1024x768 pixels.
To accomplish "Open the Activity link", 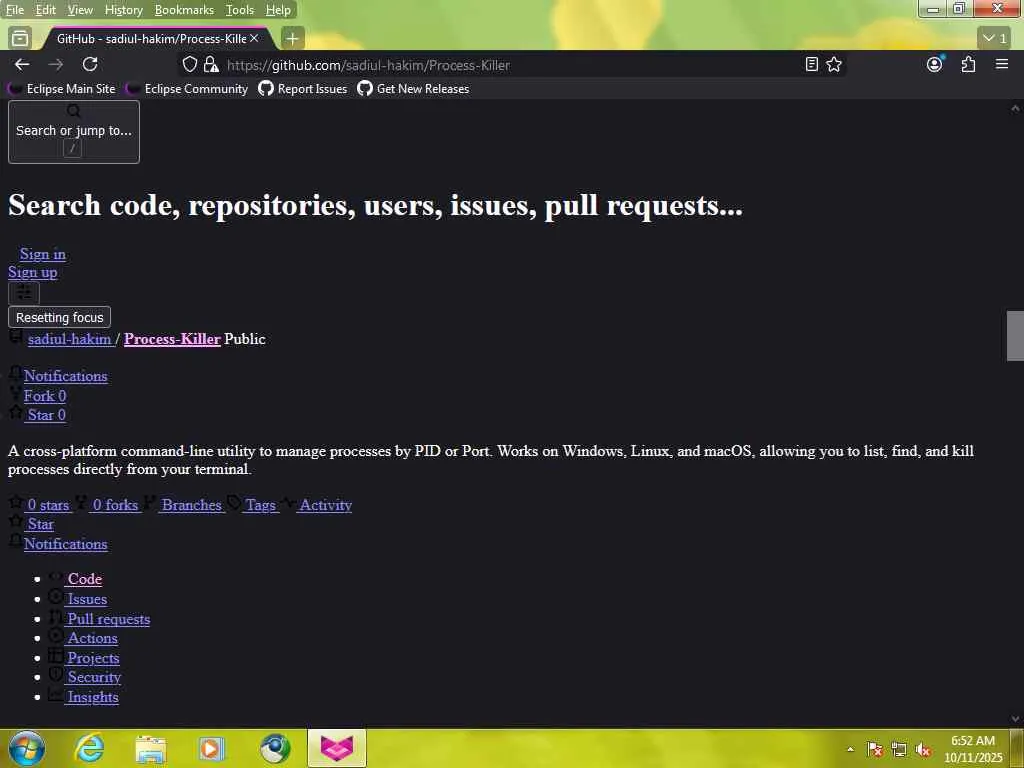I will click(x=325, y=505).
